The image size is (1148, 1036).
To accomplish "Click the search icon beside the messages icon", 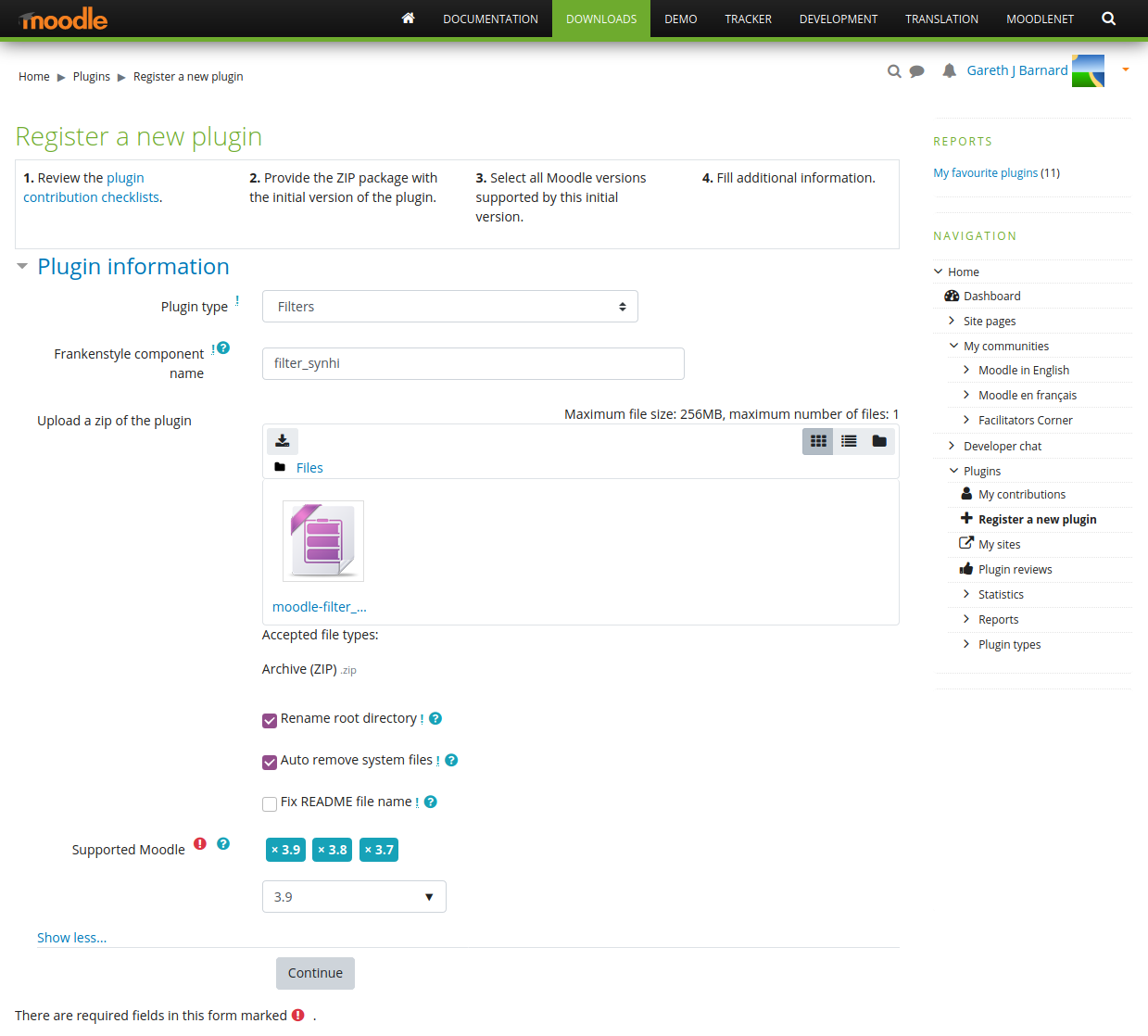I will (x=894, y=71).
